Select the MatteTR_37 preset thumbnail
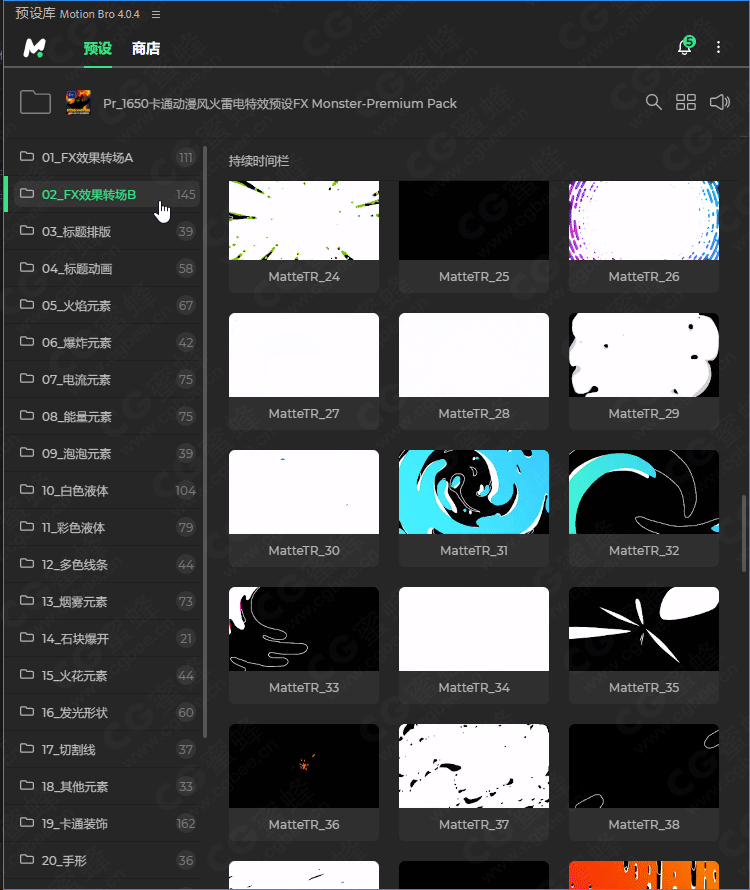 [474, 766]
